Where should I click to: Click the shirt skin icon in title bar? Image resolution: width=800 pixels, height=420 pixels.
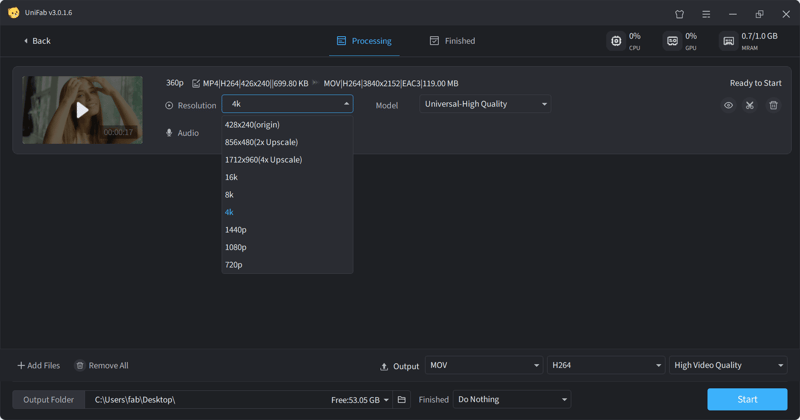point(680,14)
